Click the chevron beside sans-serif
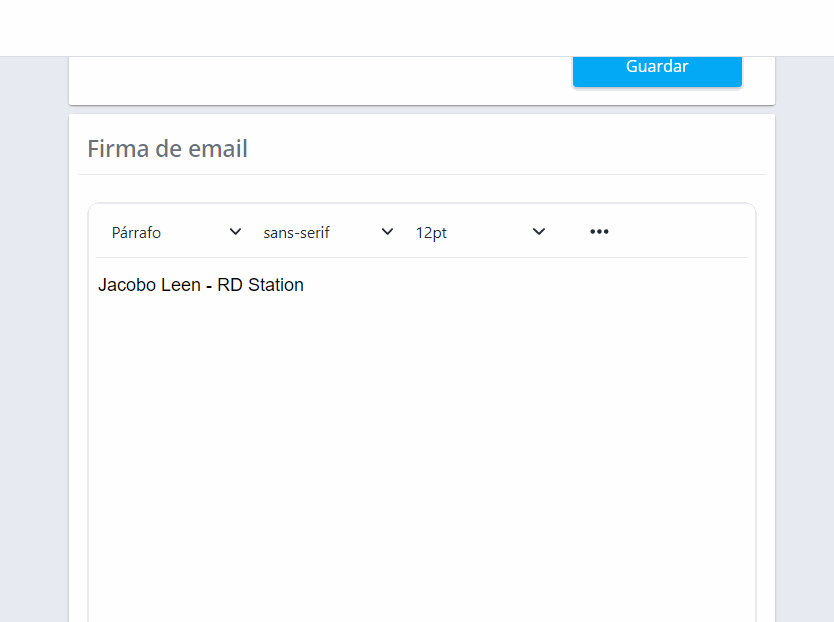 tap(387, 231)
